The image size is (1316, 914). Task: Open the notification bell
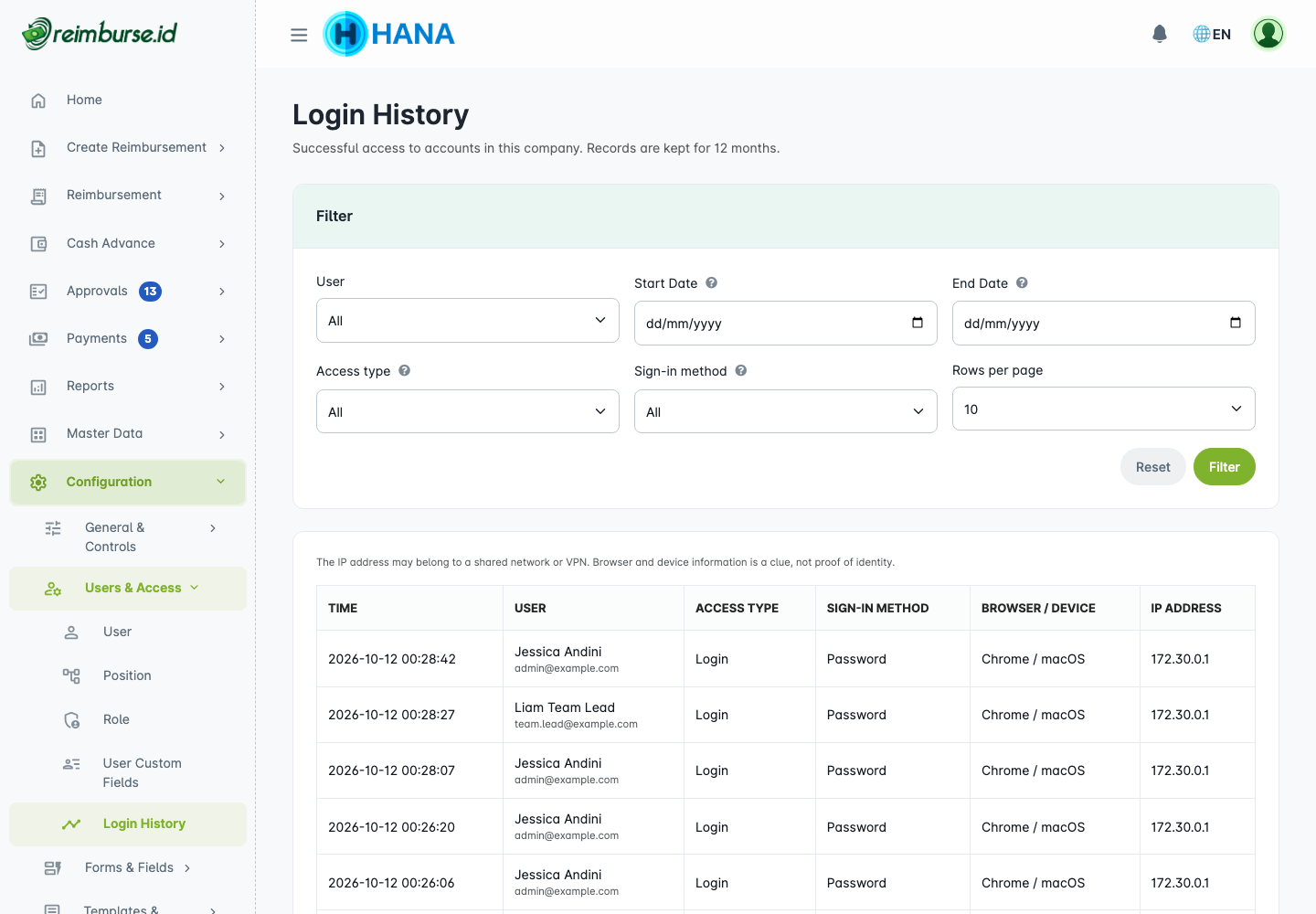[x=1160, y=34]
